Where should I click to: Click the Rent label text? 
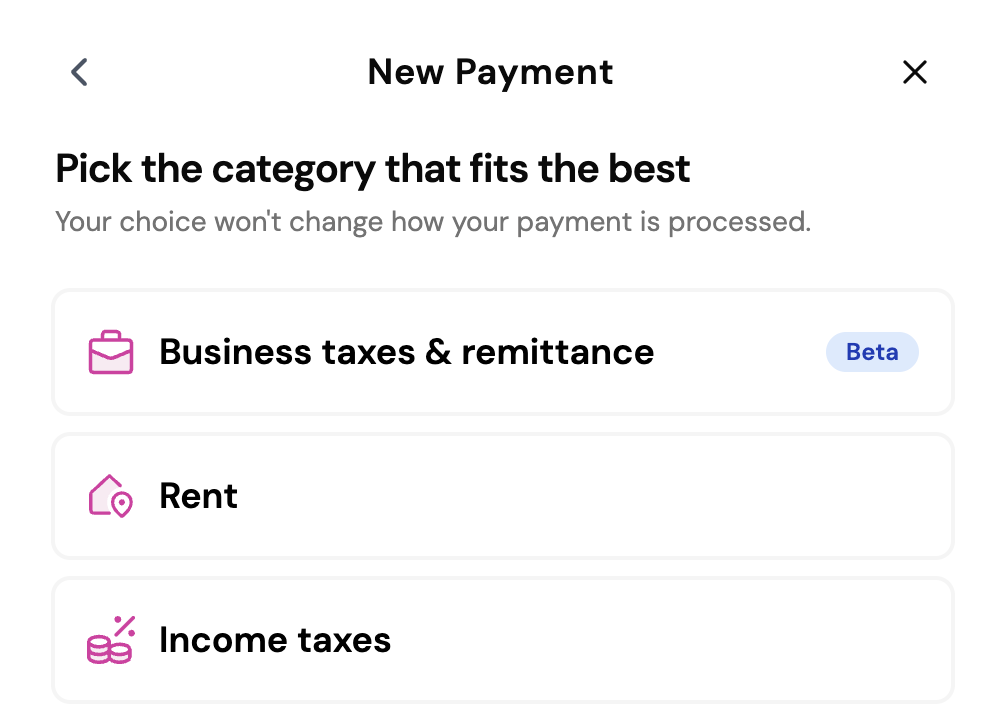[x=198, y=495]
